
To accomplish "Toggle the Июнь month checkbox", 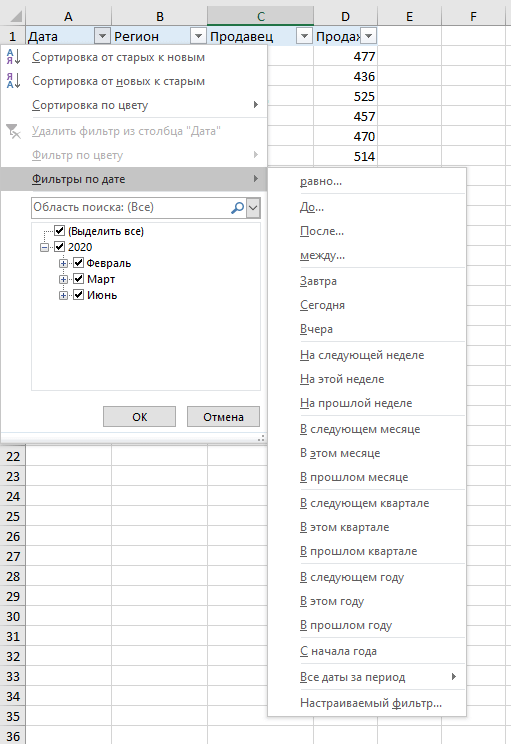I will tap(79, 295).
